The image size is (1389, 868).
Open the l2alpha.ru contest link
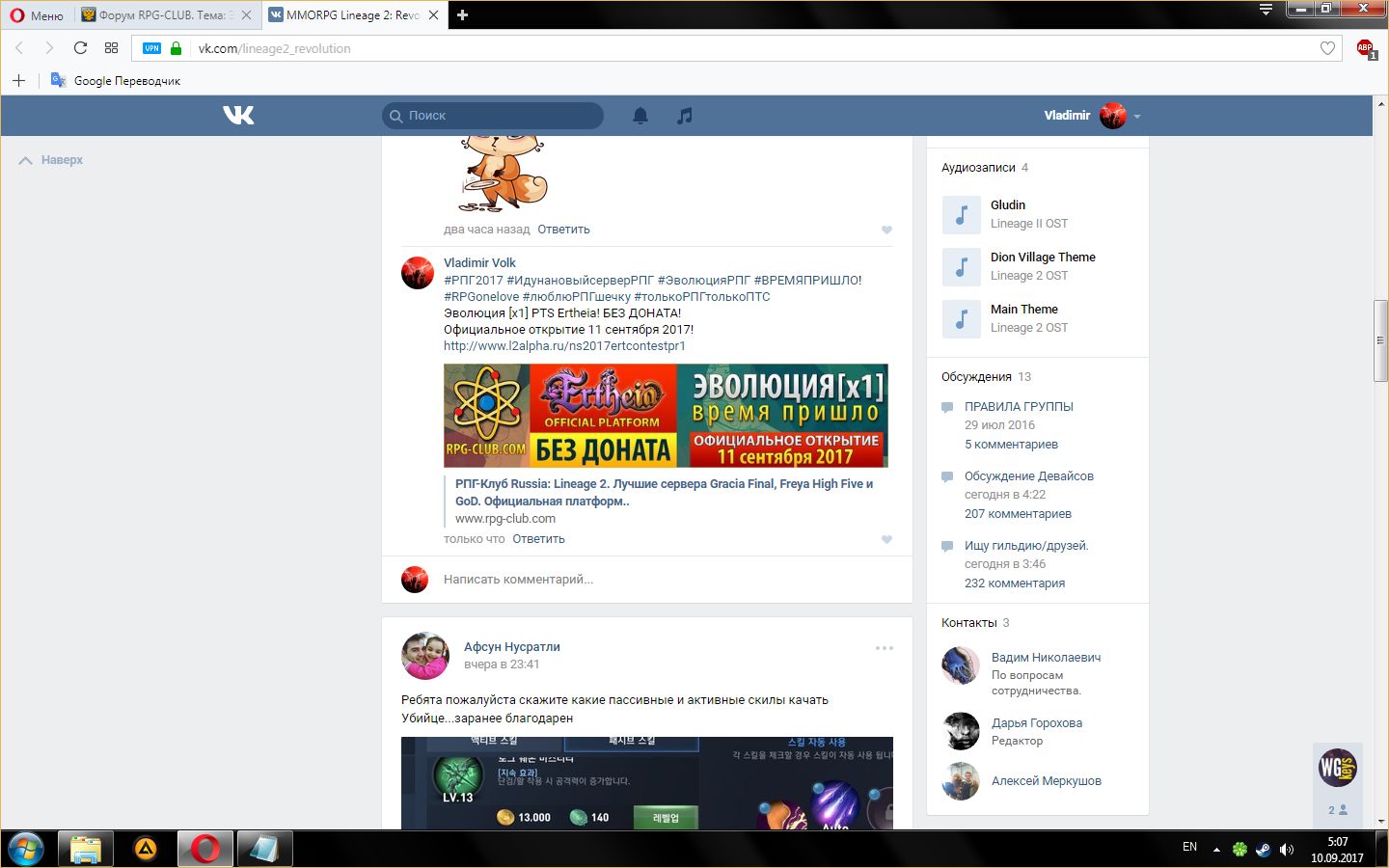pos(564,345)
